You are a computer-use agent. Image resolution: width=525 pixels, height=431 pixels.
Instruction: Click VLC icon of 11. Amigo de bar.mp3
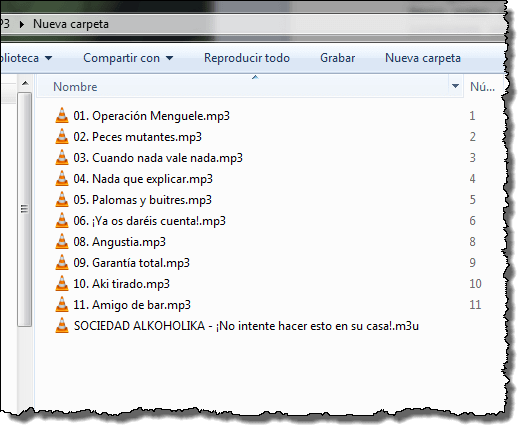[x=62, y=305]
